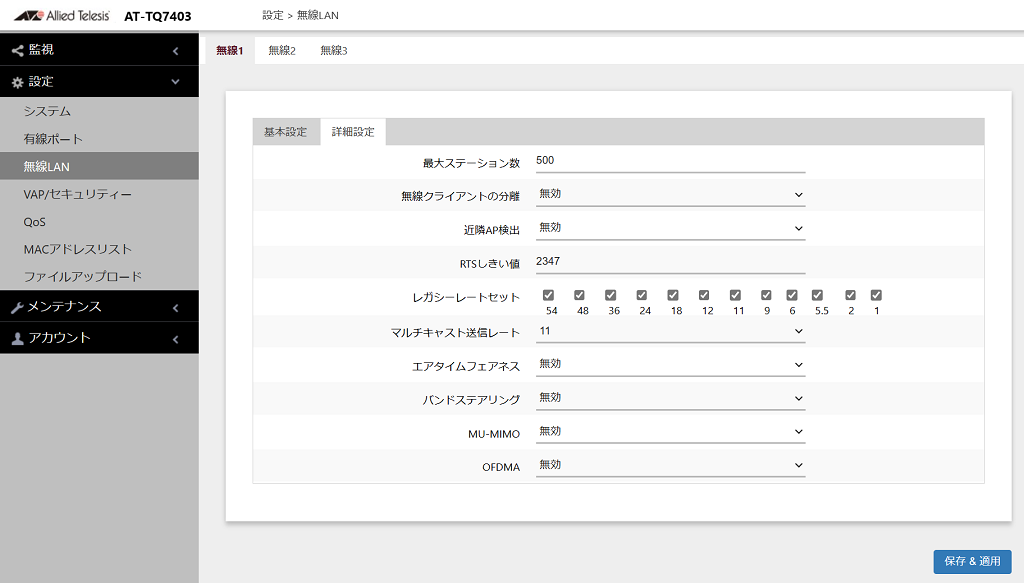Click the 設定 > 無線LAN breadcrumb
The image size is (1024, 583).
[300, 15]
